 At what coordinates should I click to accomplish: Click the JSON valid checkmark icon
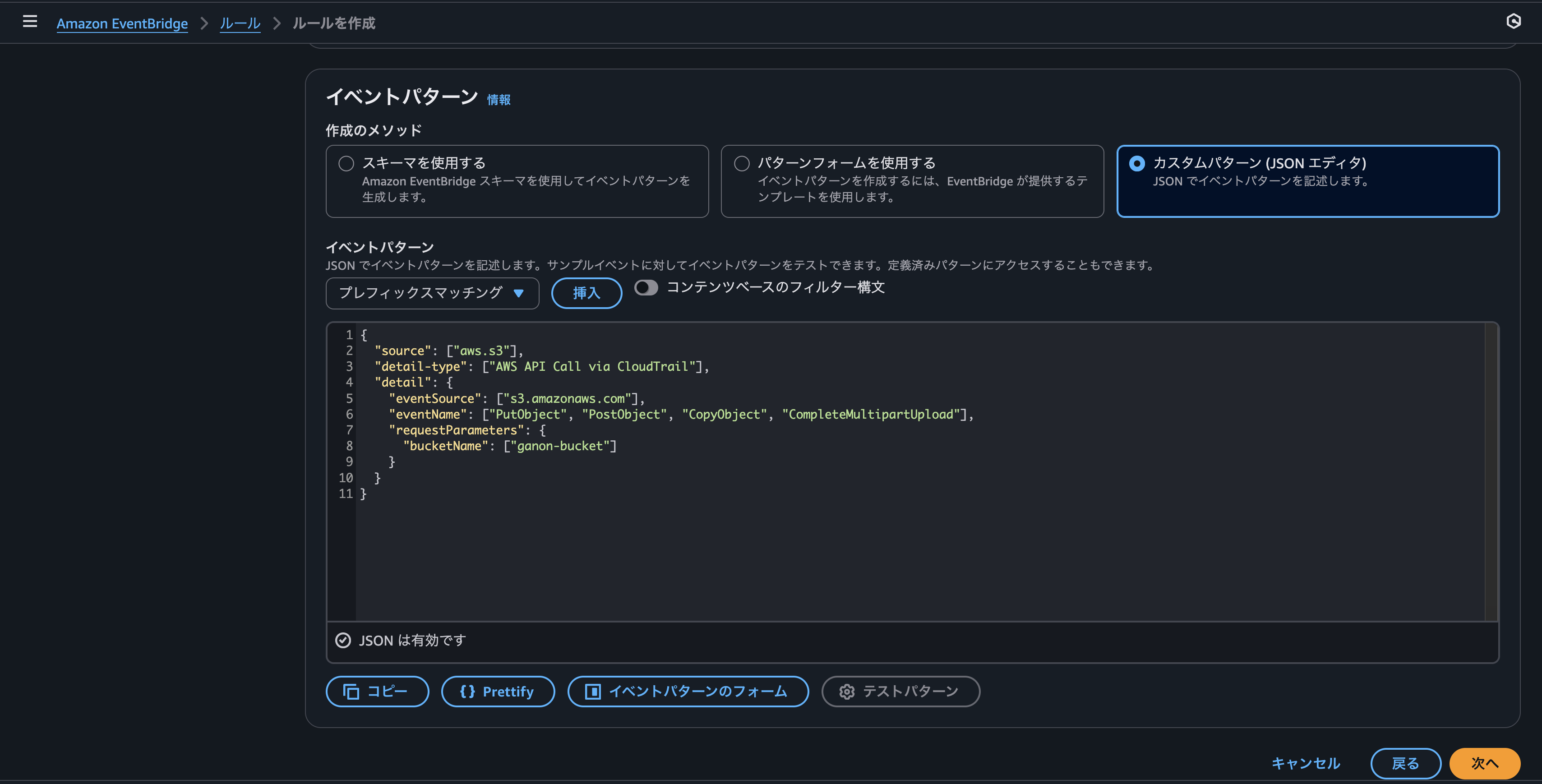coord(343,641)
